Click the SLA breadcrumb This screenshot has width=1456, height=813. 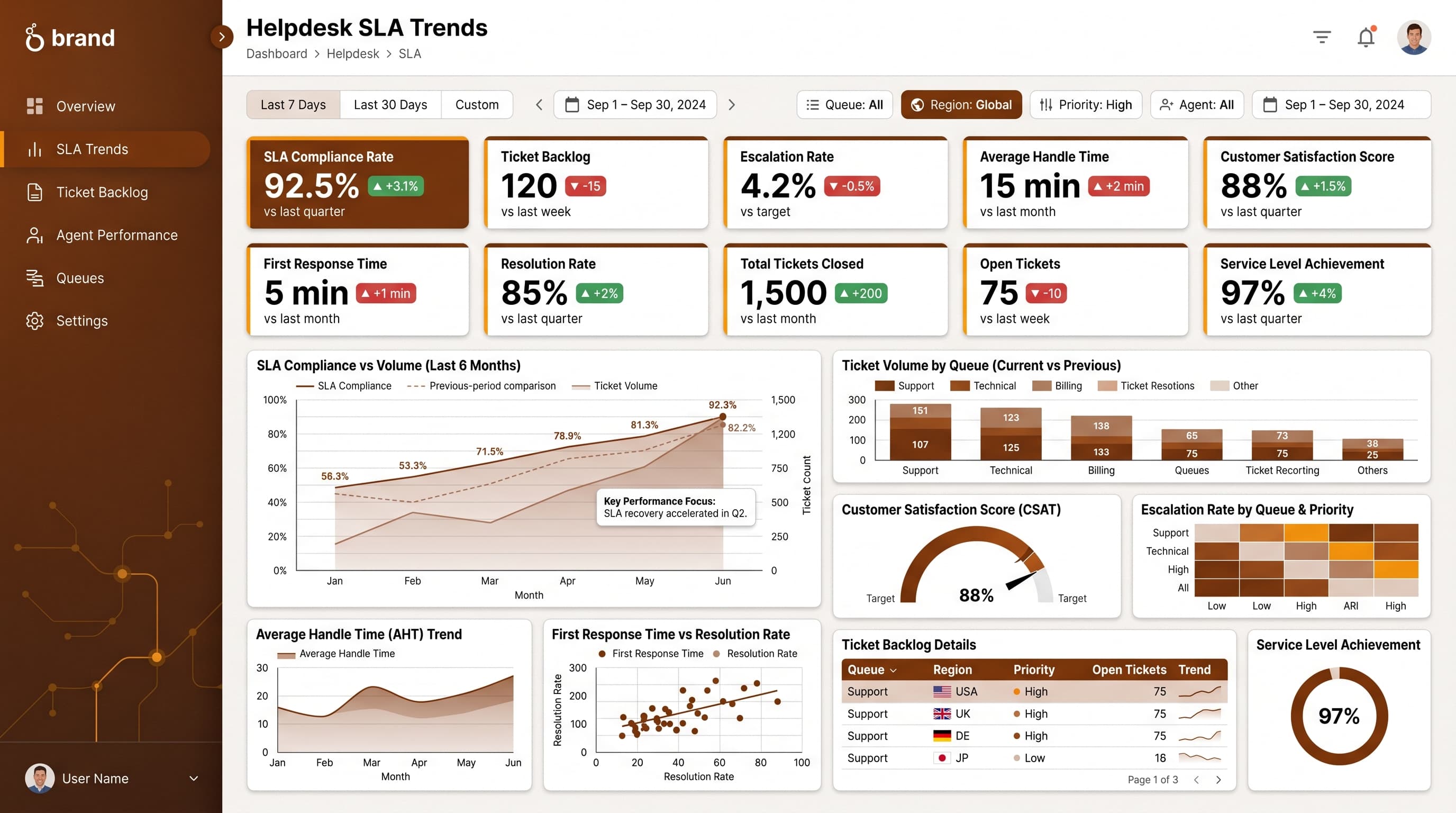point(410,53)
